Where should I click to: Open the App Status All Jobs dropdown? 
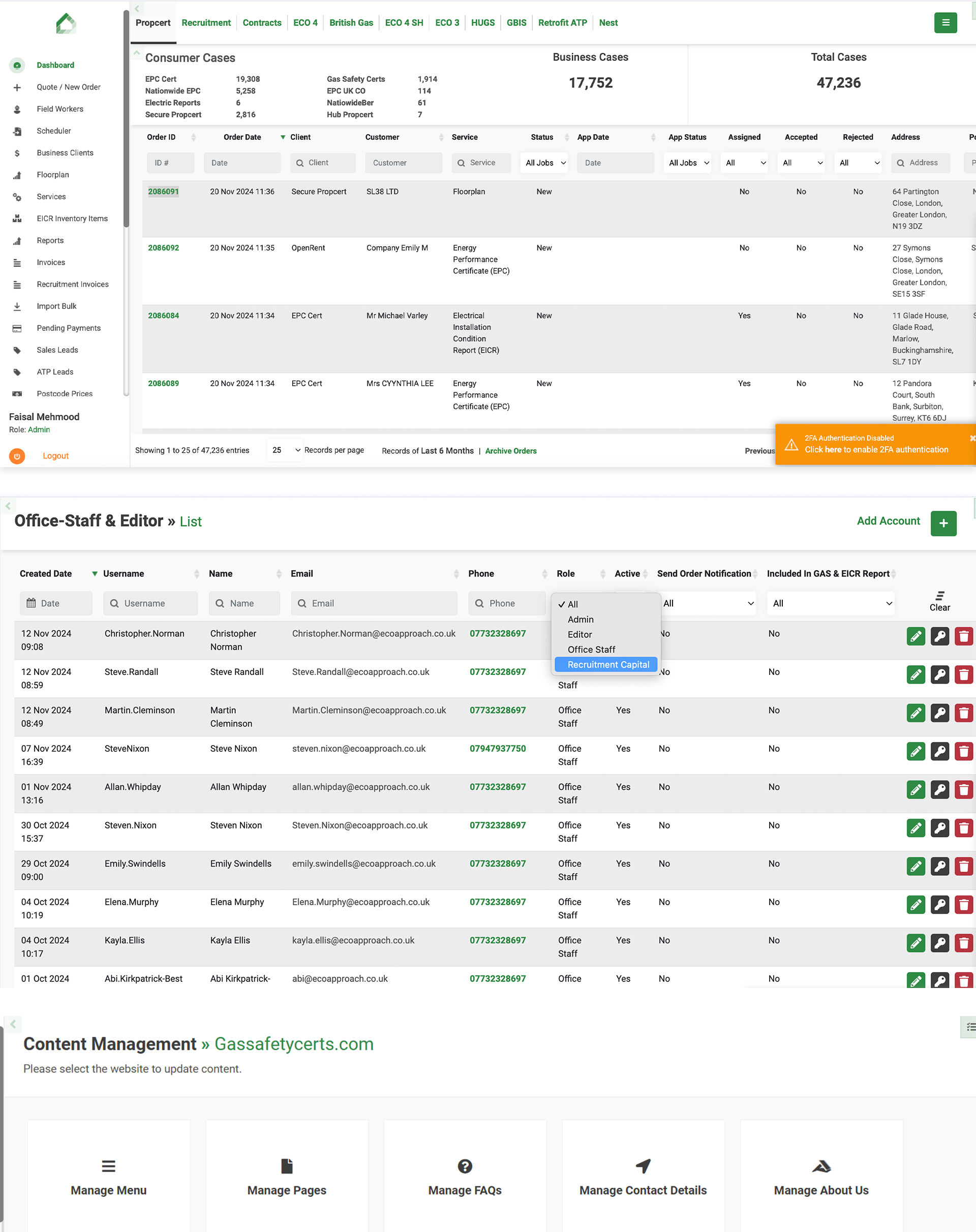point(687,163)
